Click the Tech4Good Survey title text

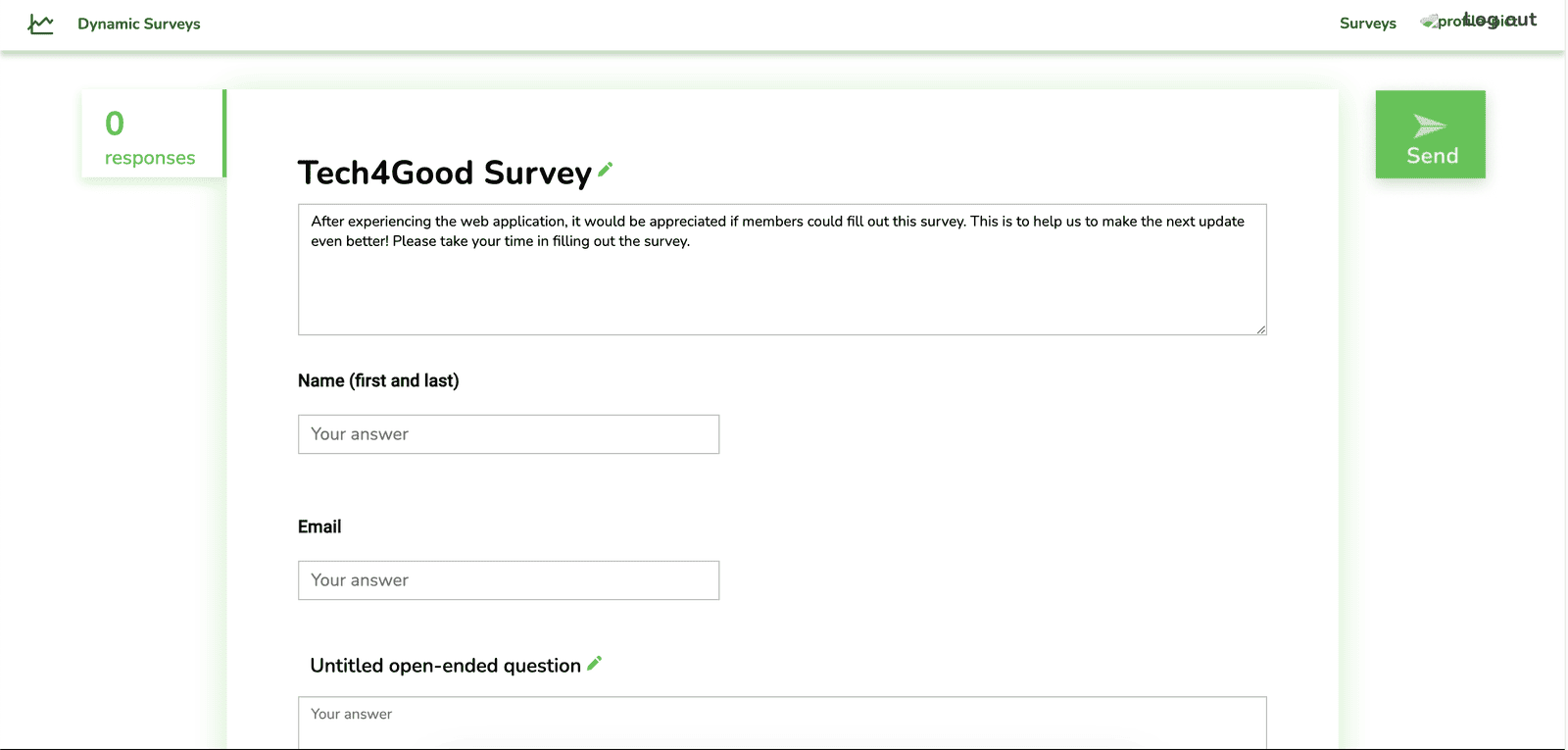444,173
